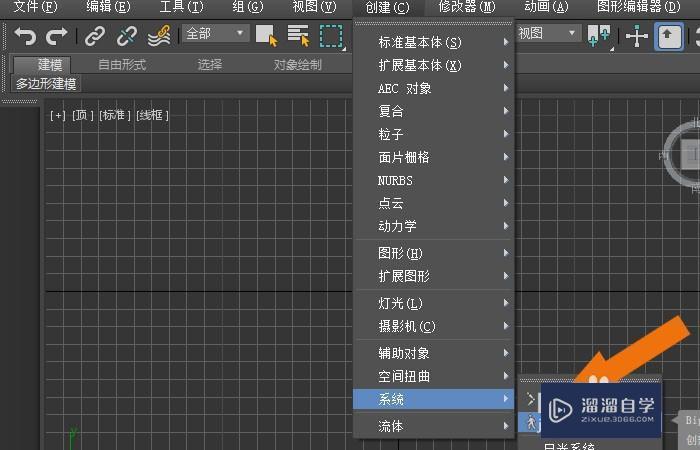Click the Create menu tear-off grip bar

433,23
